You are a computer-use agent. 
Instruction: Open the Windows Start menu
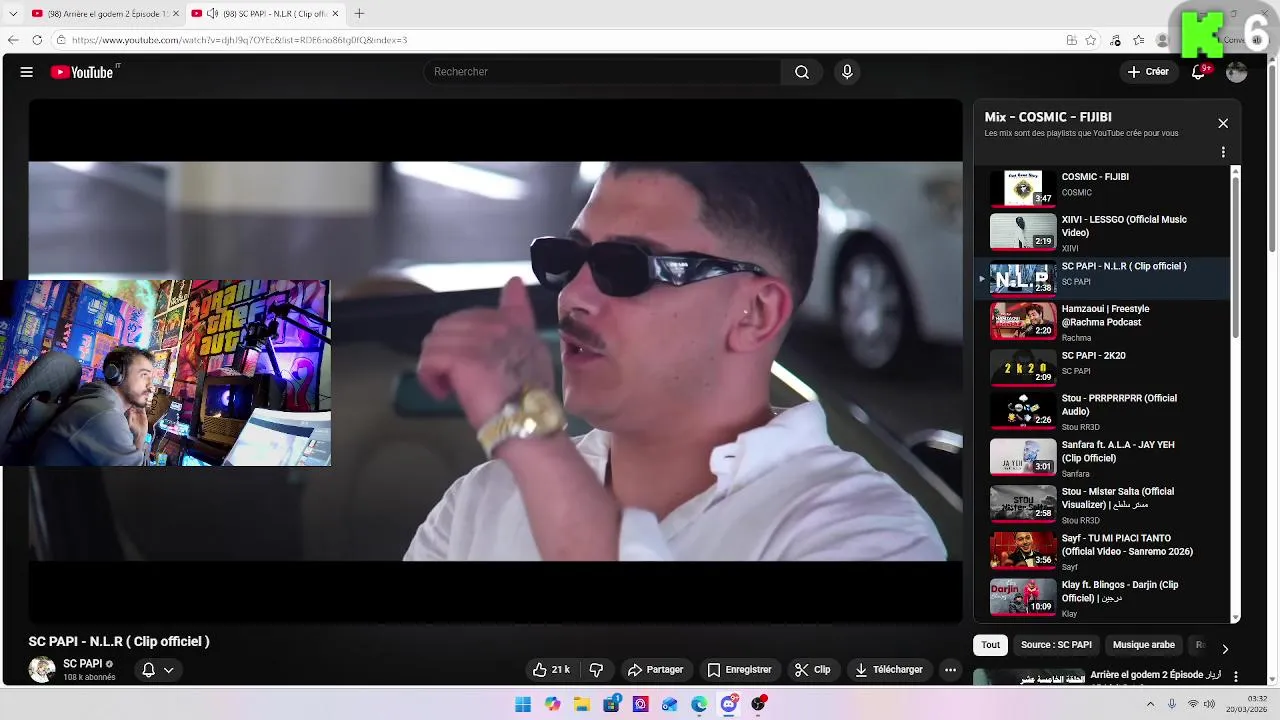click(x=523, y=704)
